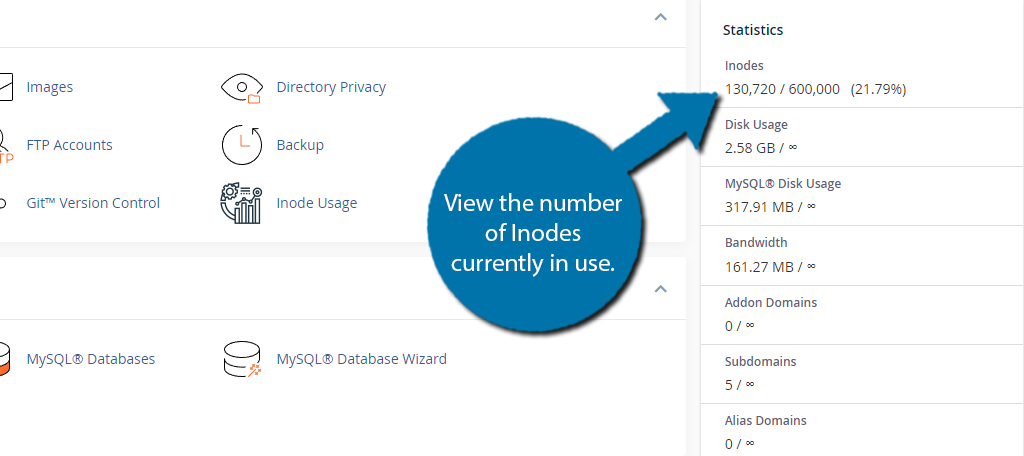The height and width of the screenshot is (456, 1024).
Task: Open the MySQL® Database Wizard link
Action: (x=361, y=359)
